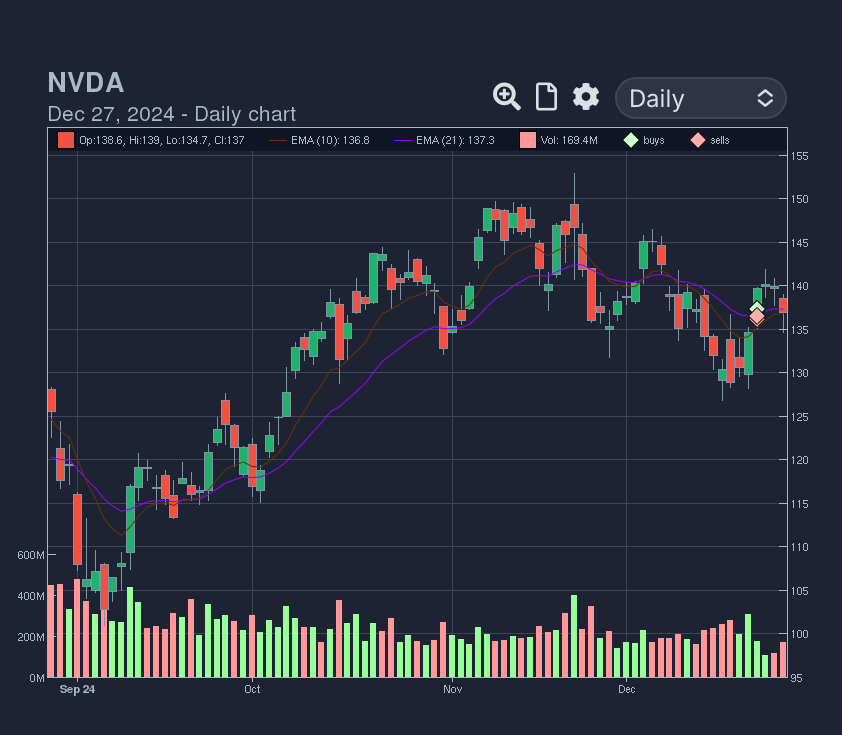Click the 'Sep 24' x-axis label

click(x=77, y=689)
